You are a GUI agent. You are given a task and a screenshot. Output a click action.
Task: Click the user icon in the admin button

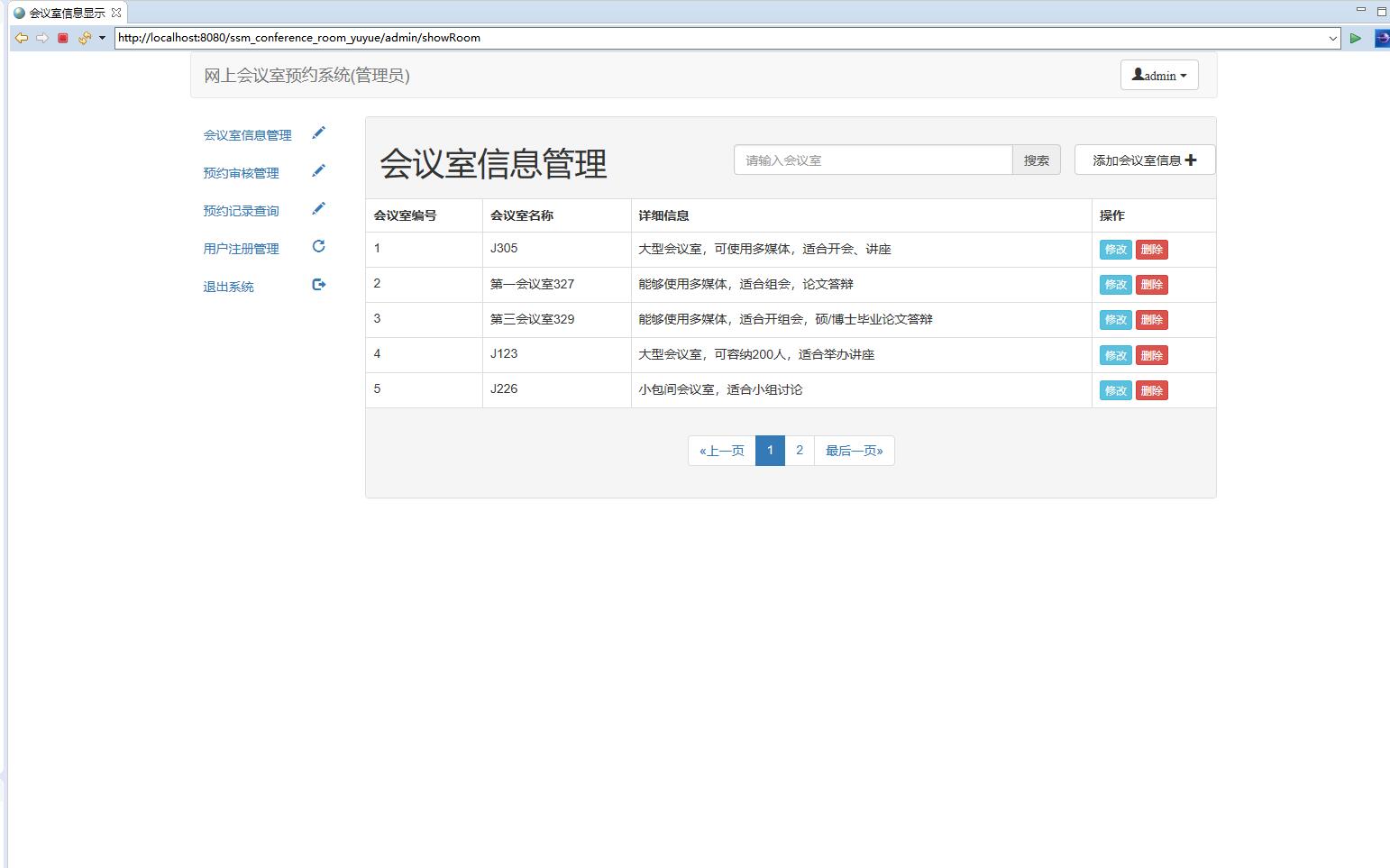pos(1138,75)
